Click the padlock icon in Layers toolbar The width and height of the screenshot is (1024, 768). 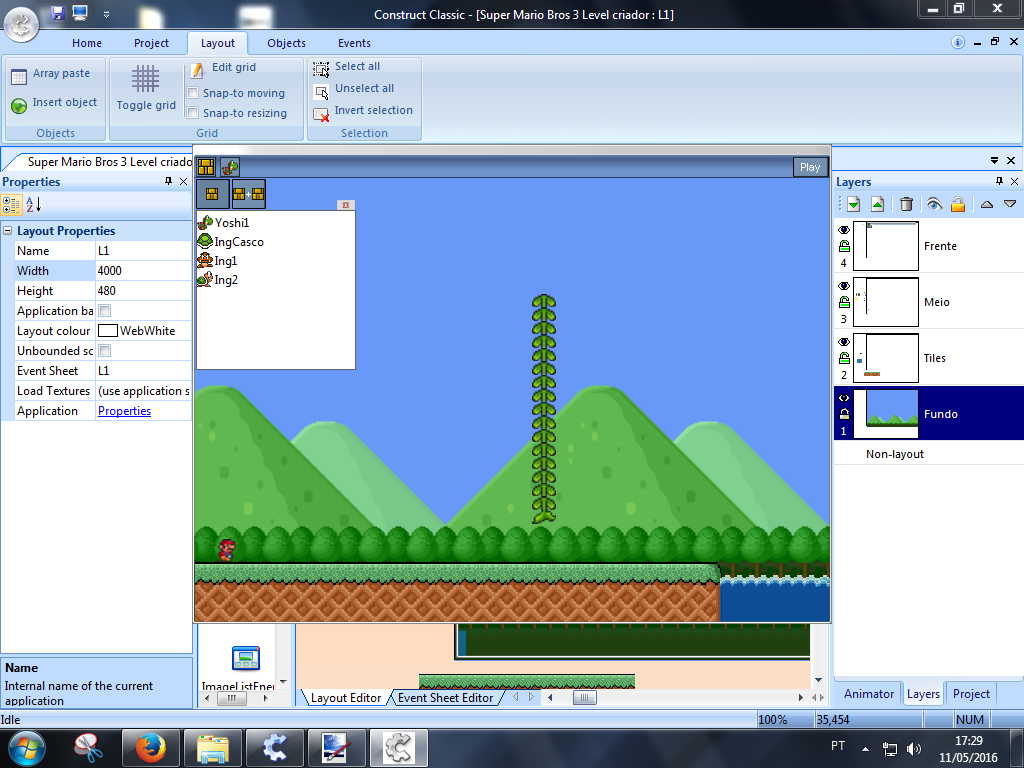[x=957, y=204]
